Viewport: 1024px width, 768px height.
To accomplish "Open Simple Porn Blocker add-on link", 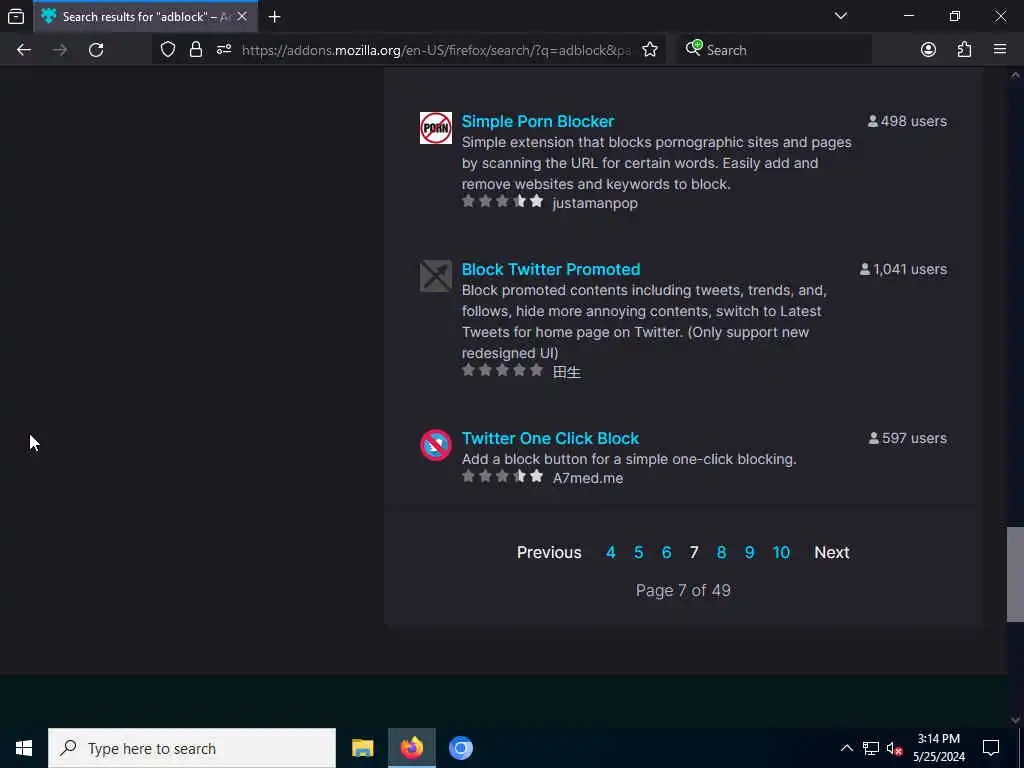I will [x=537, y=121].
